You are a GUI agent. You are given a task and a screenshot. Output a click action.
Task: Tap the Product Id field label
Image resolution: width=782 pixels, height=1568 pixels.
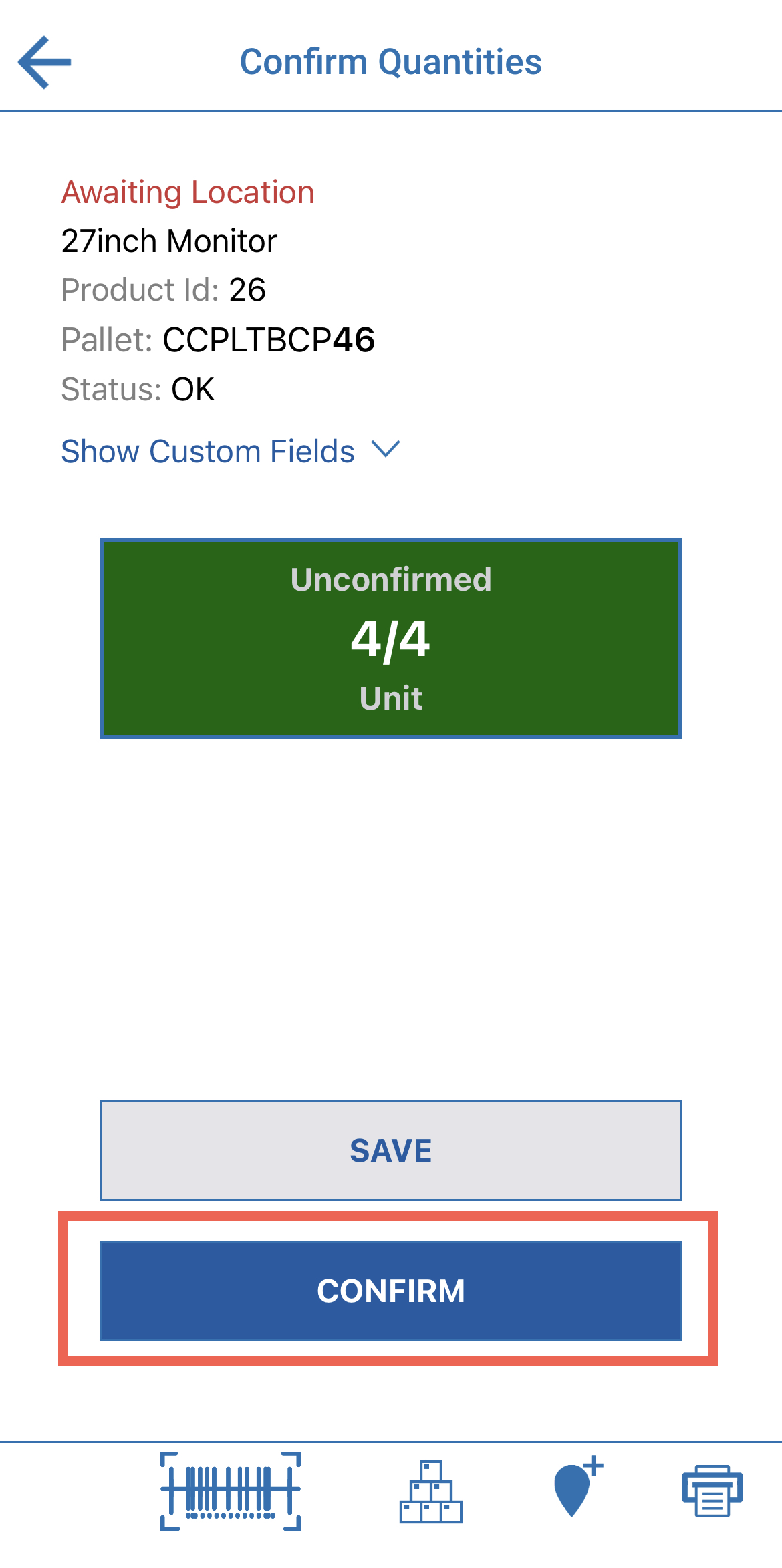pos(140,290)
